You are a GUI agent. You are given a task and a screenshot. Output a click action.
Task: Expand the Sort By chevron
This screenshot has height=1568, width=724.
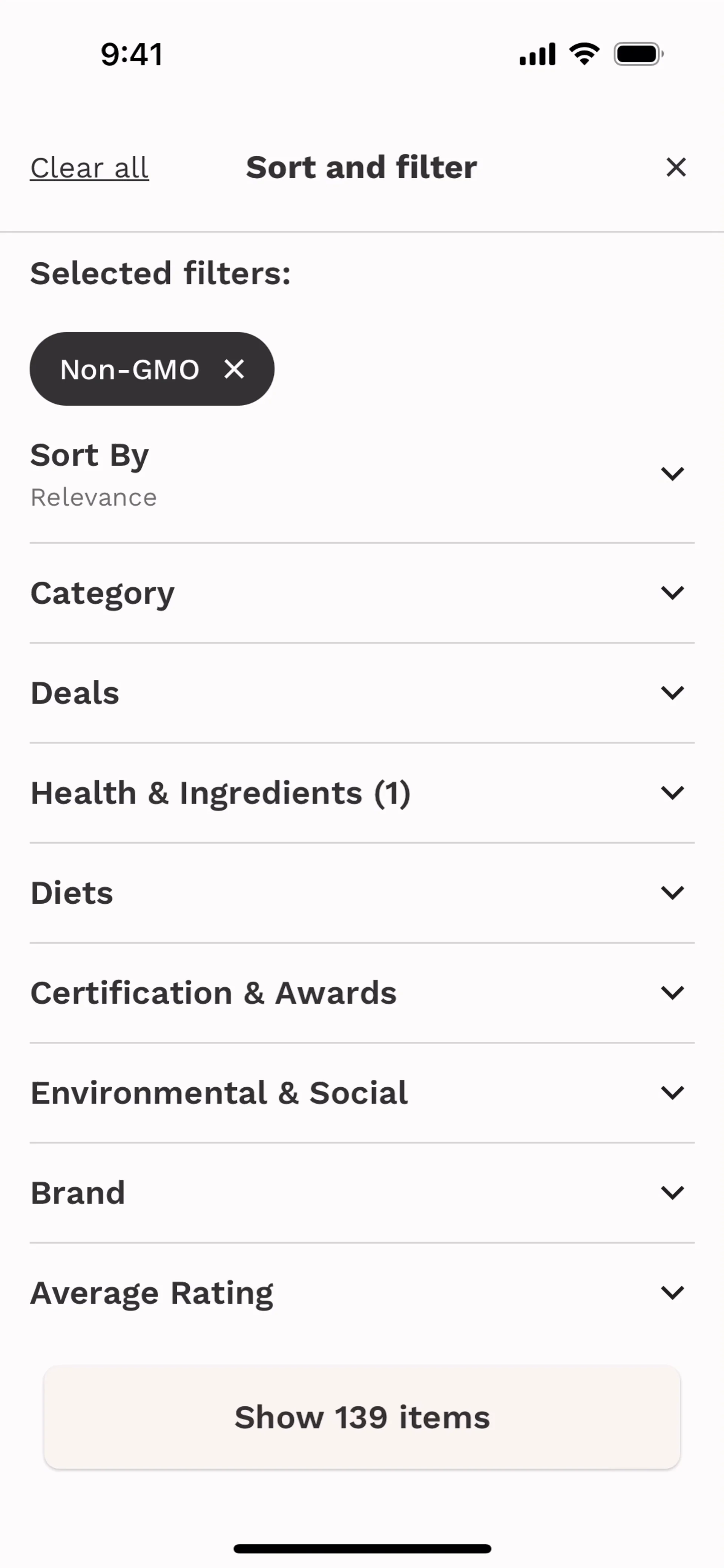pos(672,474)
